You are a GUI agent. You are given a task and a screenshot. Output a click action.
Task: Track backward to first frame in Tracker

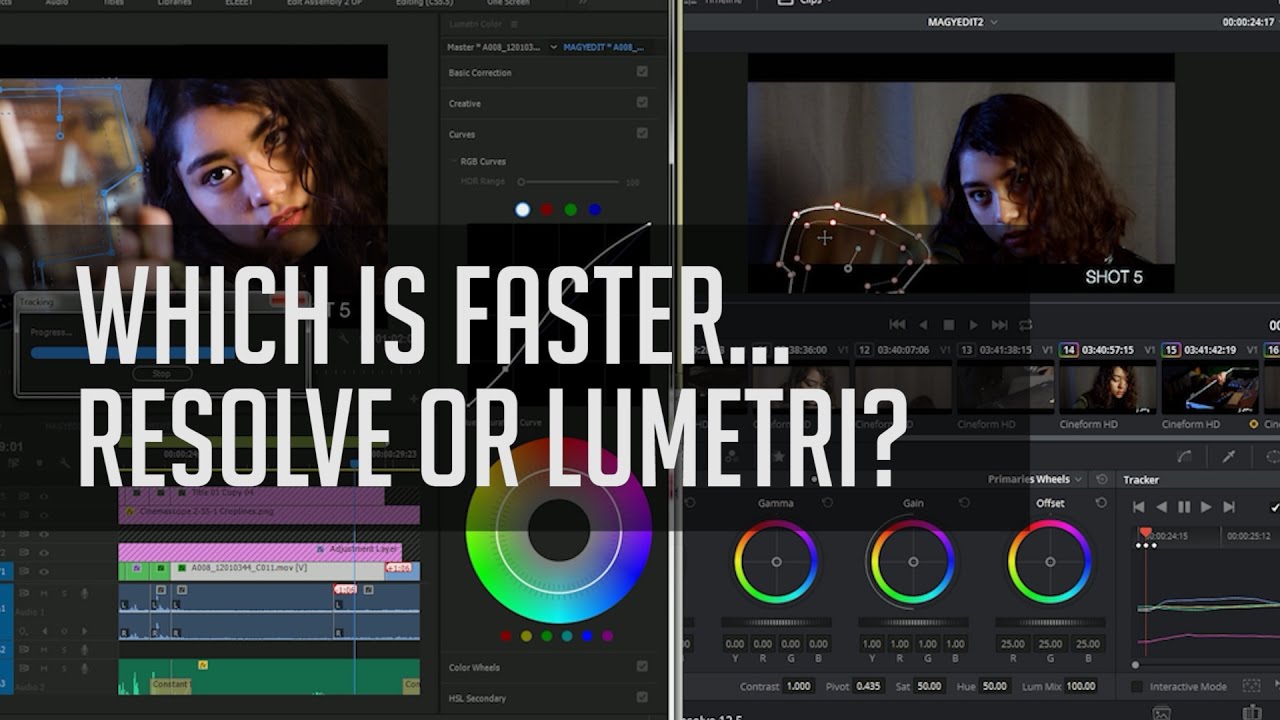[1138, 507]
